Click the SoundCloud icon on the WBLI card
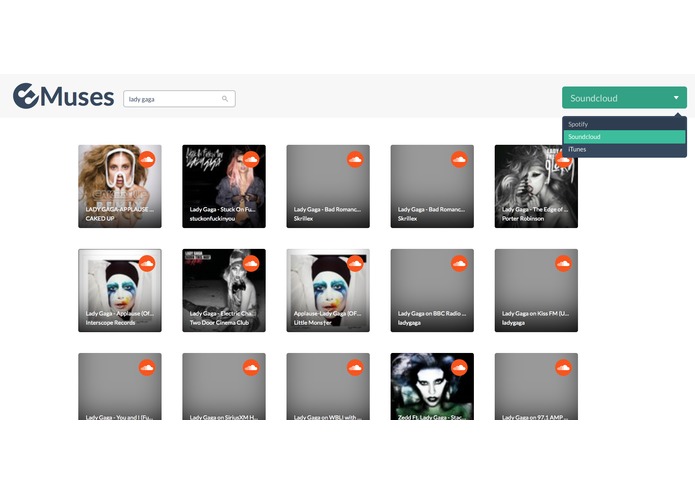The height and width of the screenshot is (494, 695). [355, 367]
